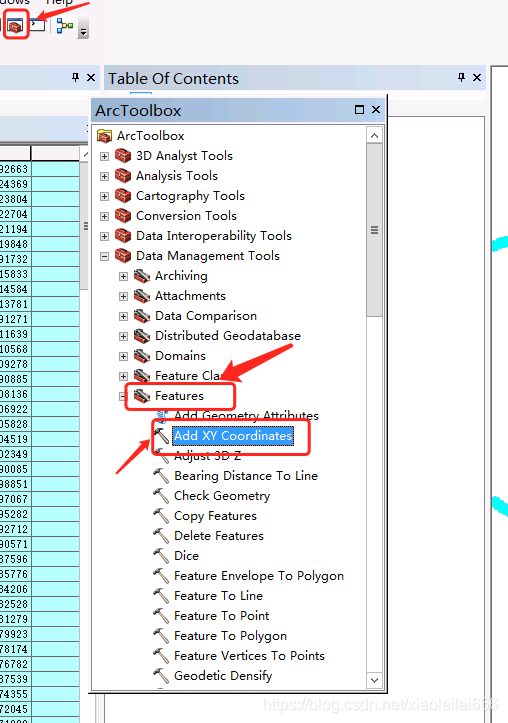Viewport: 508px width, 723px height.
Task: Click hammer icon for Delete Features
Action: click(x=161, y=536)
